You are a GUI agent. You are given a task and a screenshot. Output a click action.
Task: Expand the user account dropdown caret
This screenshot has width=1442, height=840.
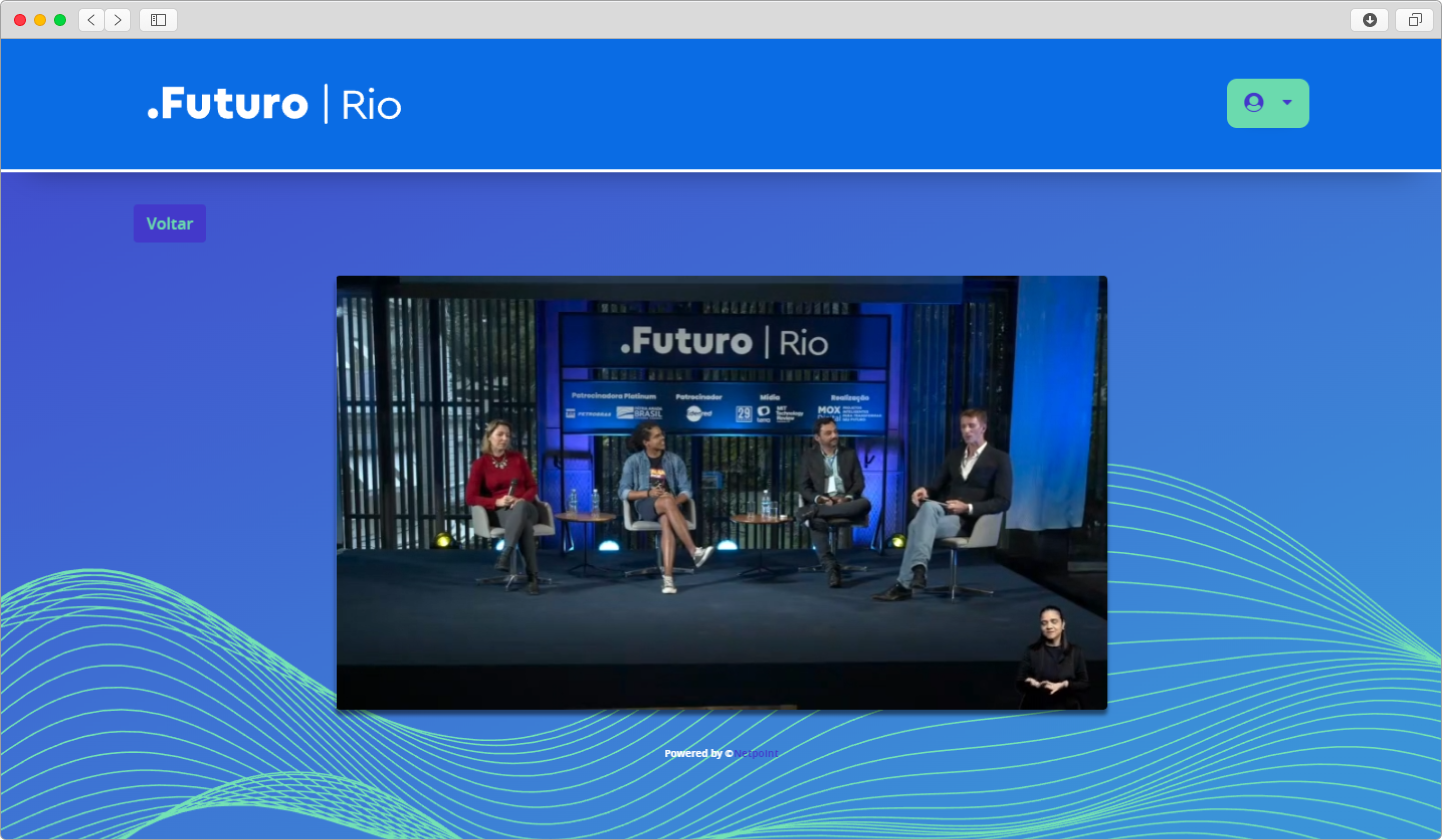[1287, 103]
